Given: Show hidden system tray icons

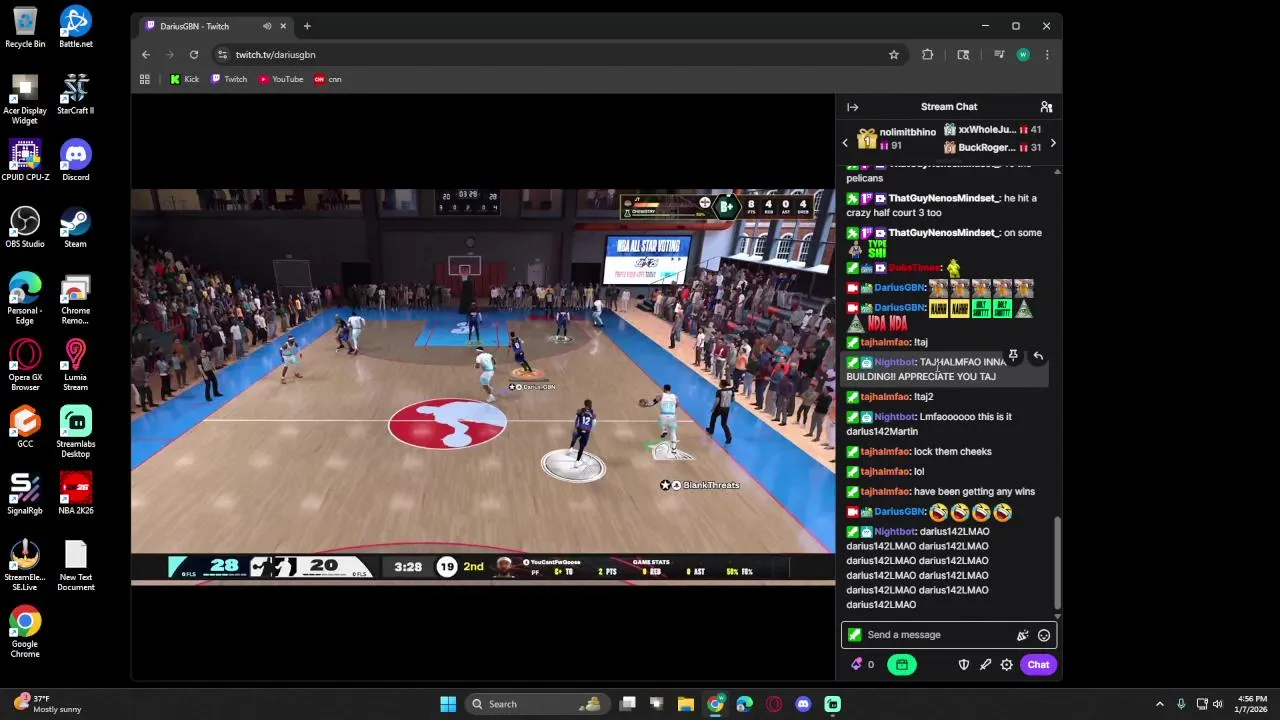Looking at the screenshot, I should tap(1159, 704).
